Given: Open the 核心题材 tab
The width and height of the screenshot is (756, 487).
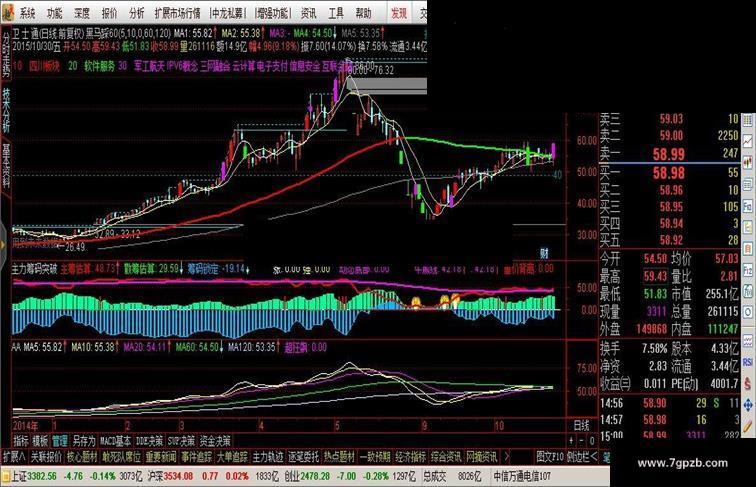Looking at the screenshot, I should tap(82, 456).
